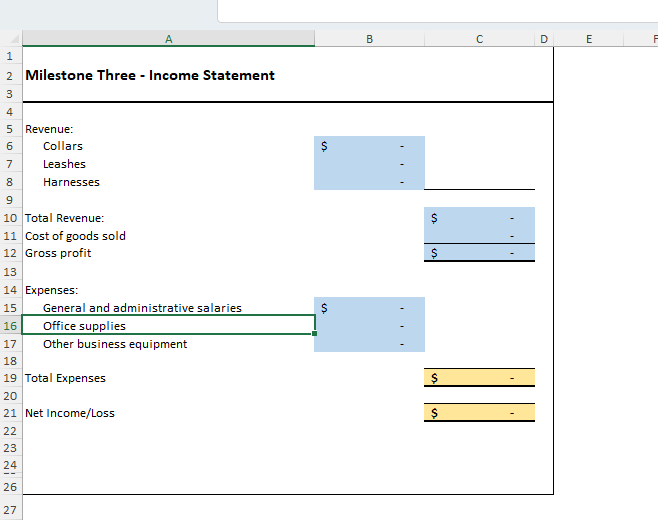Select the salaries amount cell B15
Viewport: 658px width, 520px height.
(x=369, y=308)
